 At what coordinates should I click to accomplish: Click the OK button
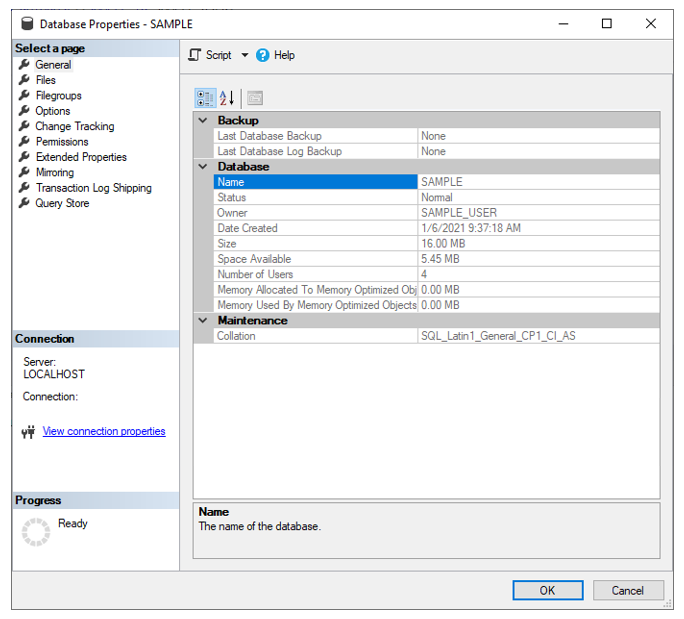(x=547, y=590)
